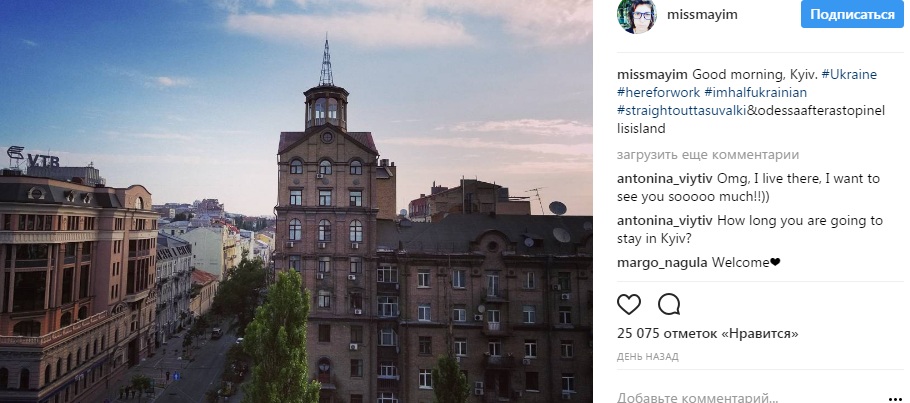Open antonina_viytiv profile from first comment
The width and height of the screenshot is (910, 403).
point(666,178)
